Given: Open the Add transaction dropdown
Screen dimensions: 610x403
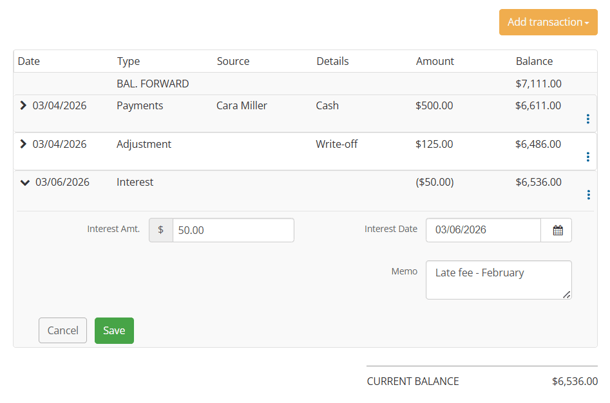Looking at the screenshot, I should [547, 22].
